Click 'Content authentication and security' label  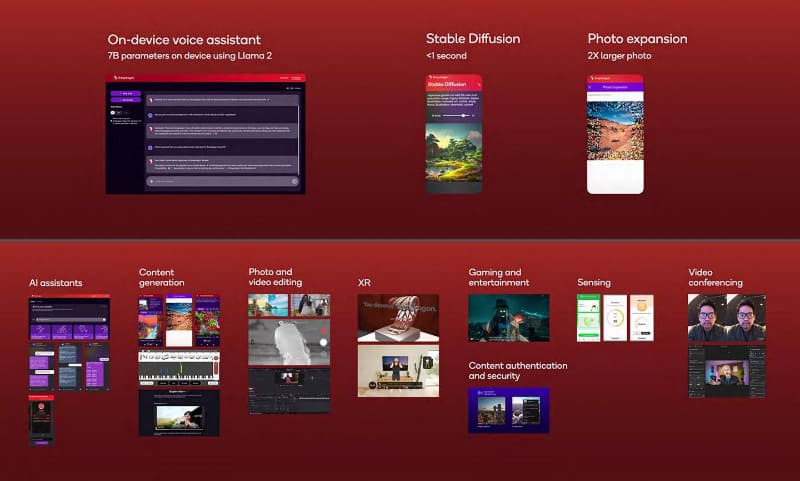click(518, 371)
